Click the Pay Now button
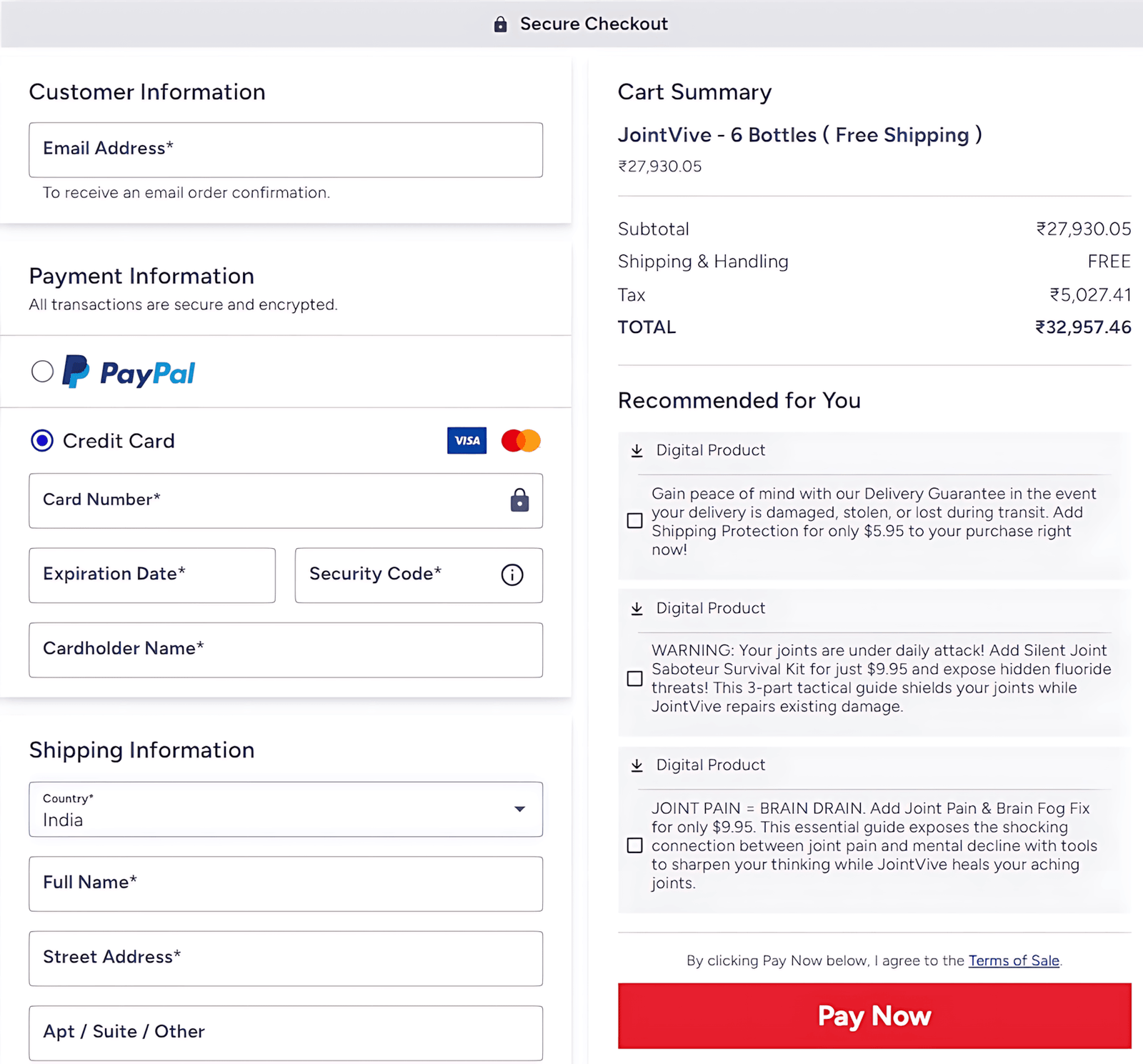The image size is (1143, 1064). pos(874,1015)
